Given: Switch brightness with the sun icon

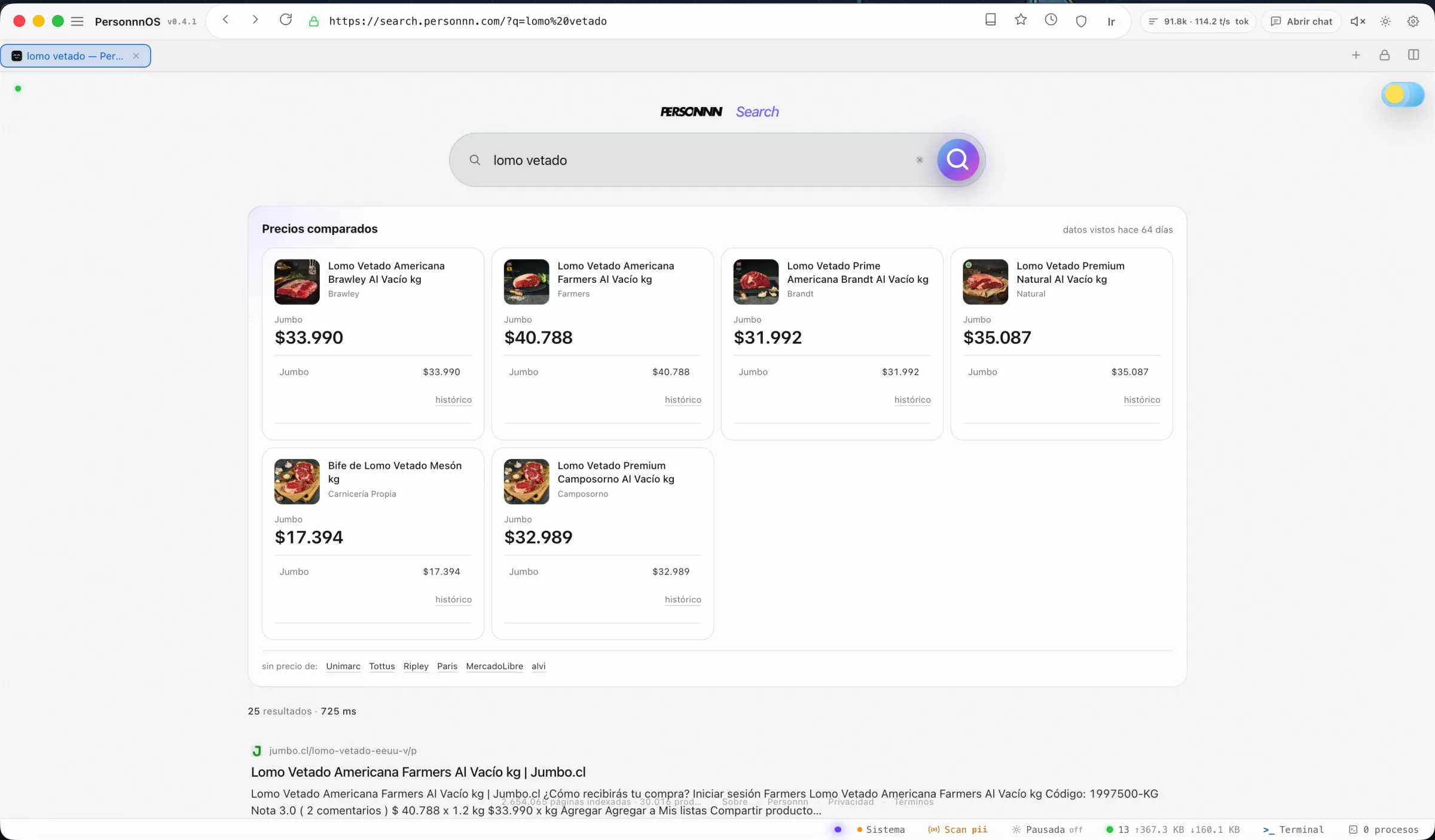Looking at the screenshot, I should tap(1385, 22).
